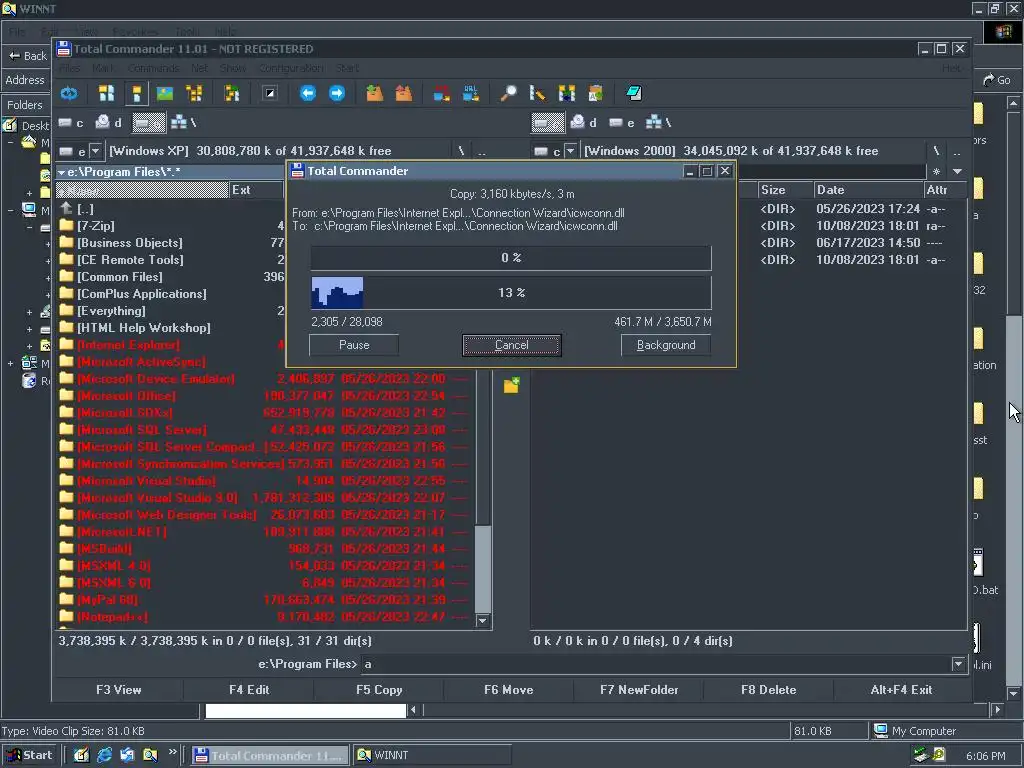The image size is (1024, 768).
Task: Click Back in the WINNT window
Action: 27,56
